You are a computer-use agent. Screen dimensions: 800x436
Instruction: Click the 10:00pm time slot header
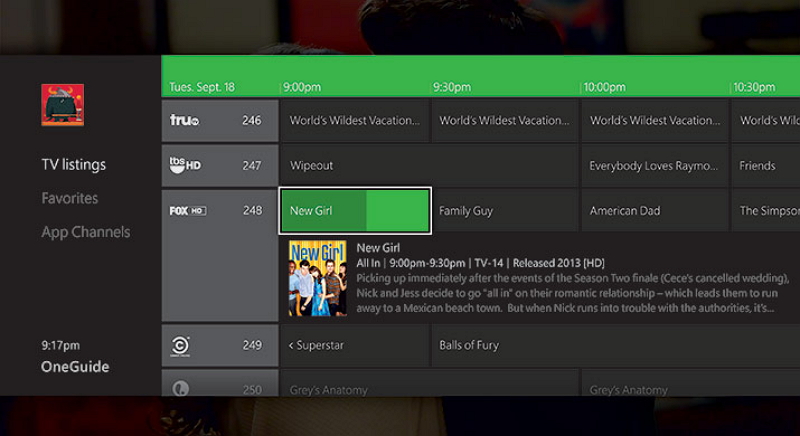pos(604,87)
